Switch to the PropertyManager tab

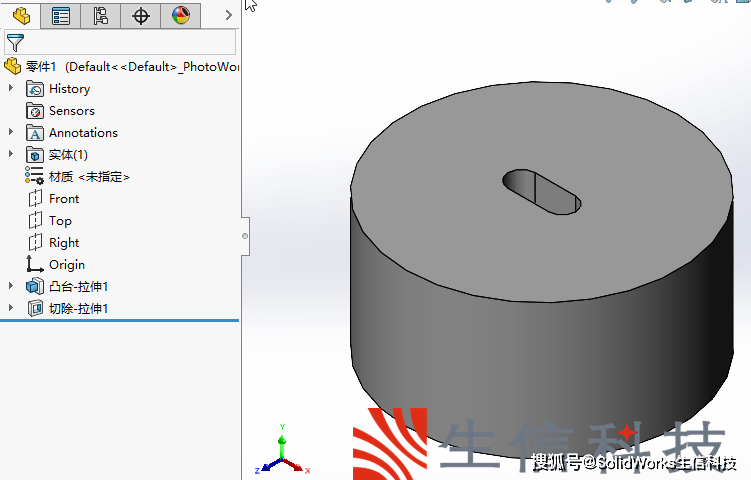tap(61, 15)
